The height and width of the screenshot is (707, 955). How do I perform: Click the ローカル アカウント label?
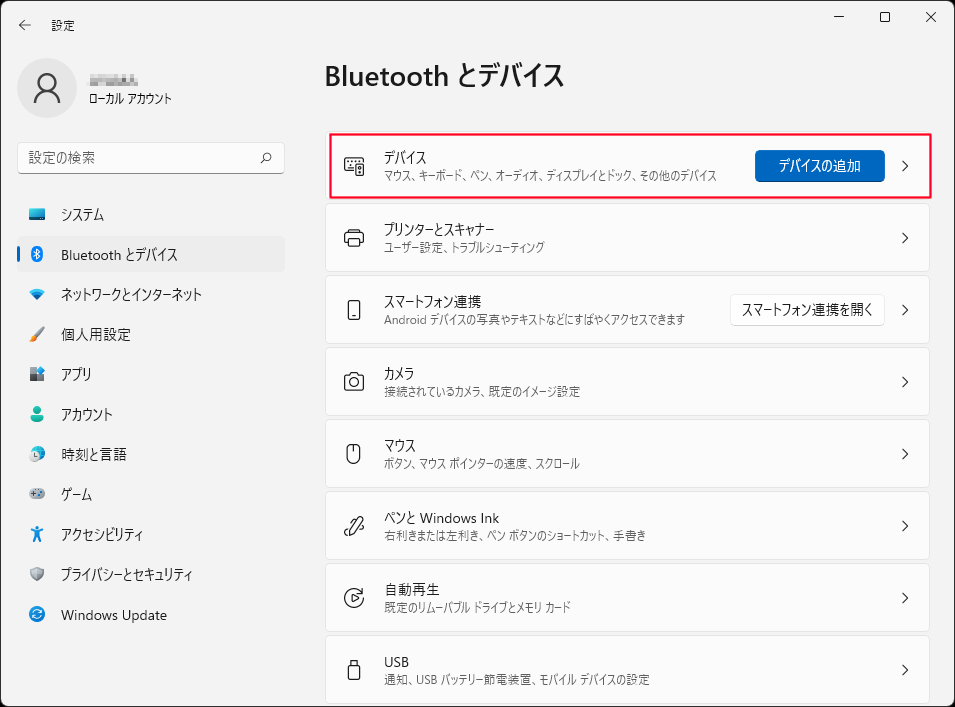(130, 99)
